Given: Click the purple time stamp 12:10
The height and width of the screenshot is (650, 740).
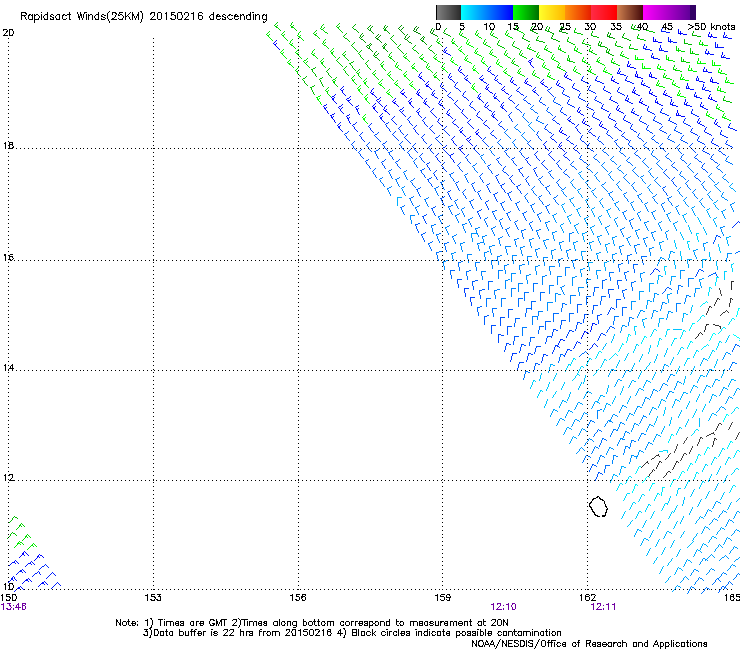Looking at the screenshot, I should [503, 607].
